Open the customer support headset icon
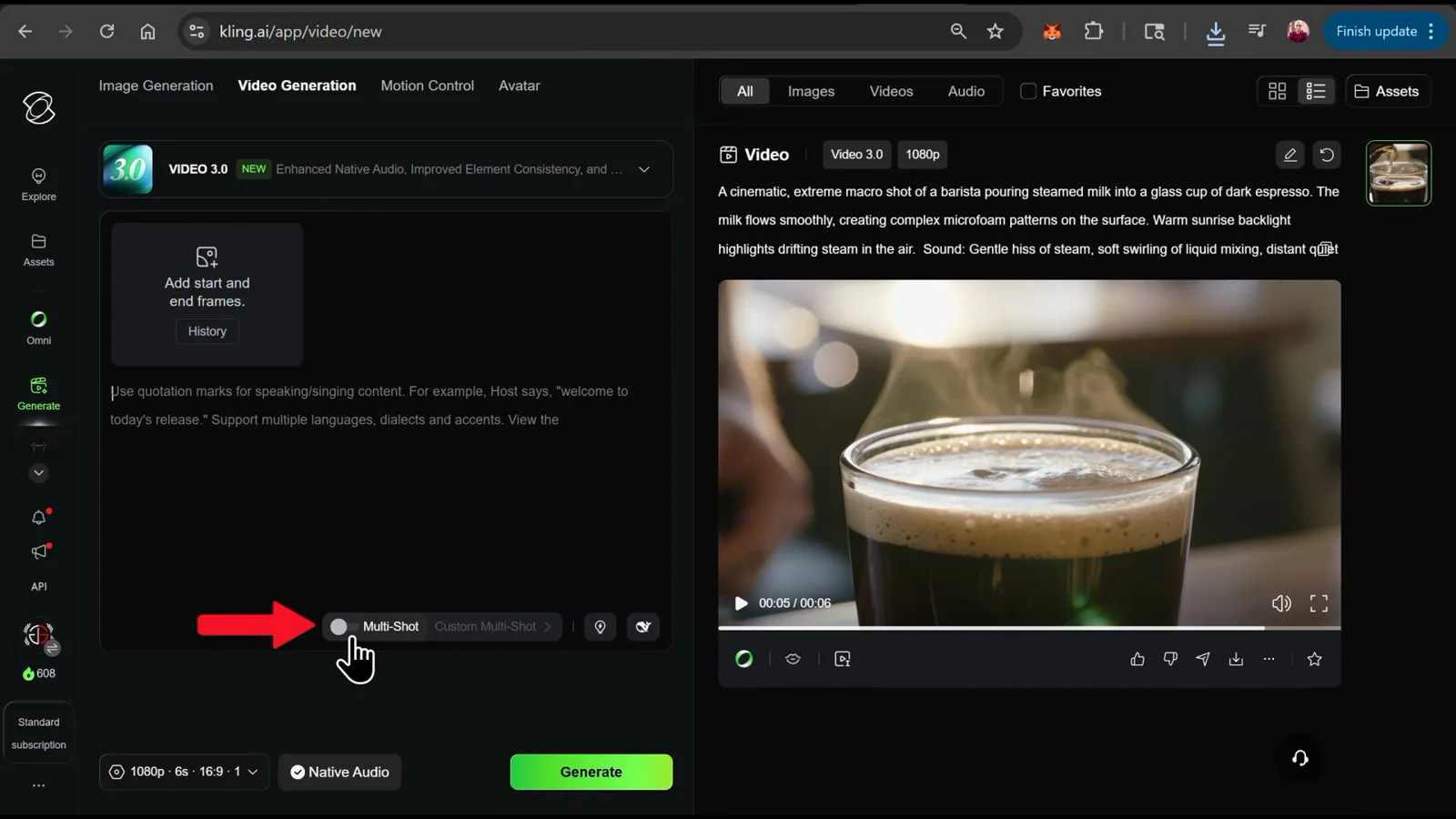The width and height of the screenshot is (1456, 819). click(1300, 758)
